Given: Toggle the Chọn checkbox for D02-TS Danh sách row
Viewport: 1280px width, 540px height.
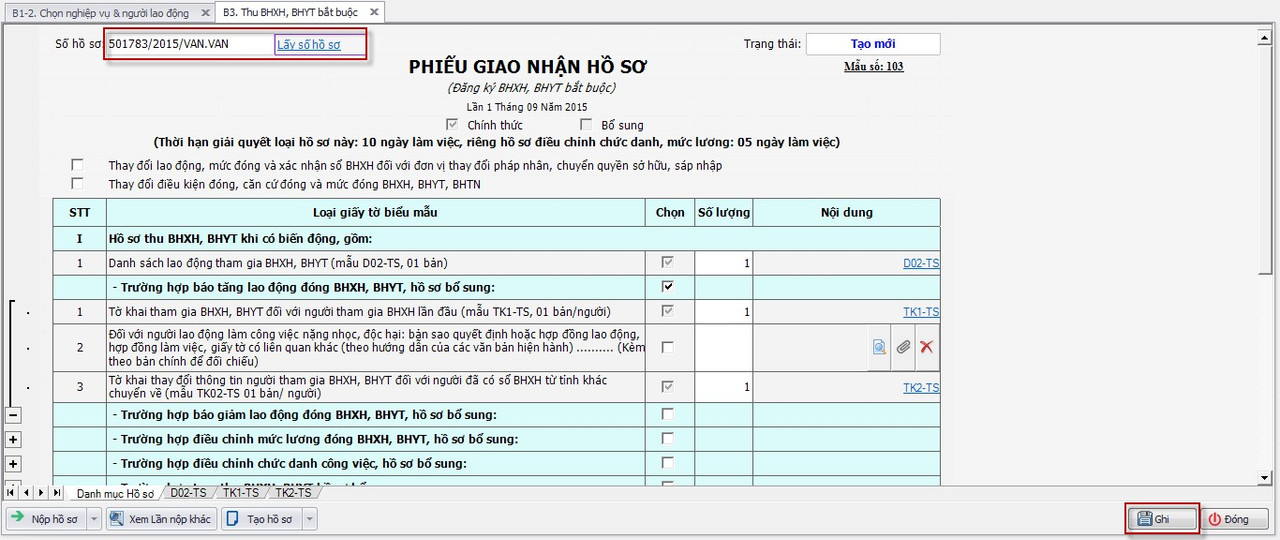Looking at the screenshot, I should pyautogui.click(x=668, y=263).
